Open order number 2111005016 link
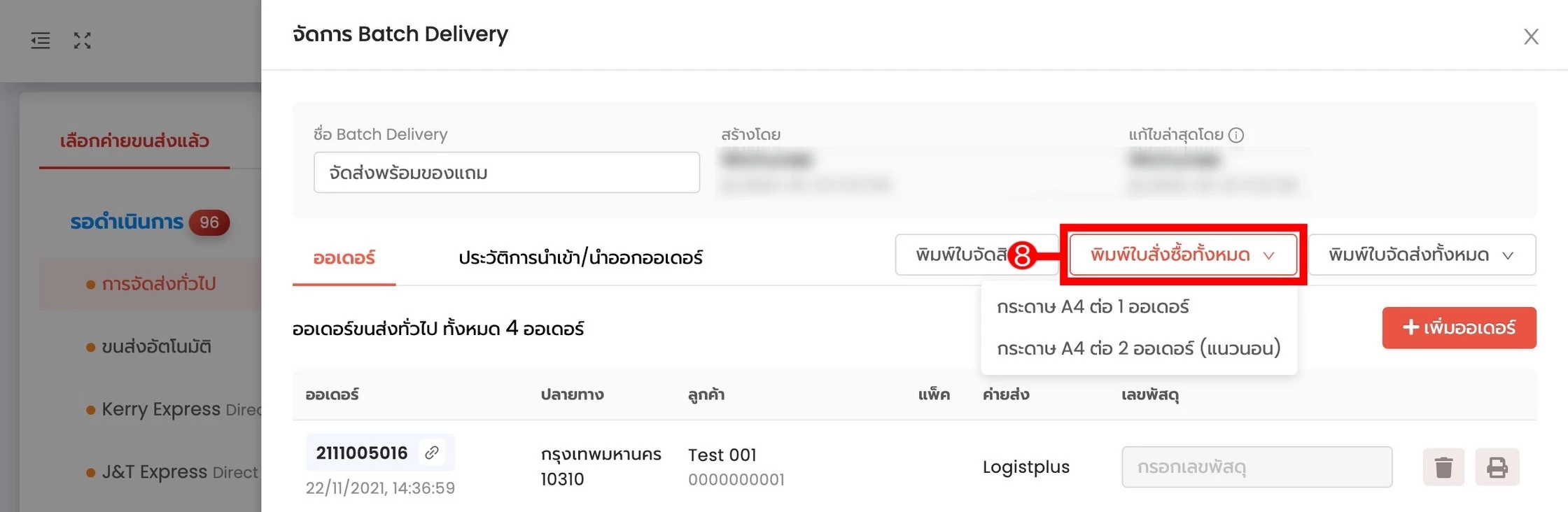The image size is (1568, 512). [x=361, y=453]
